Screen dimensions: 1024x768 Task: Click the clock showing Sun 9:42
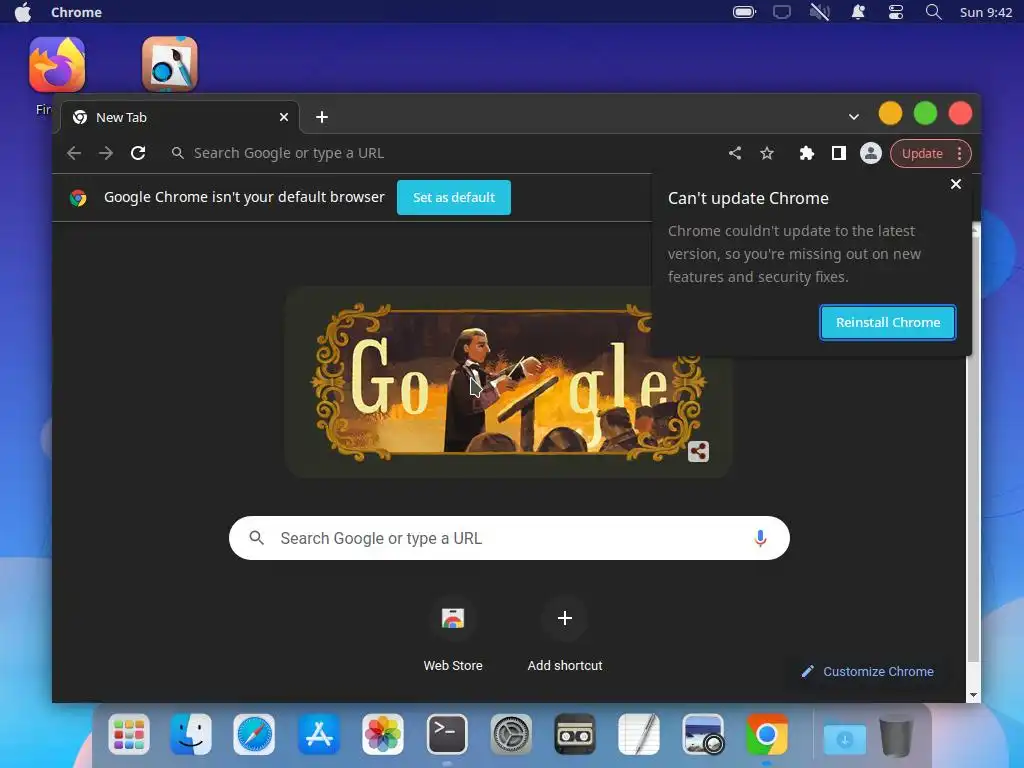click(985, 12)
